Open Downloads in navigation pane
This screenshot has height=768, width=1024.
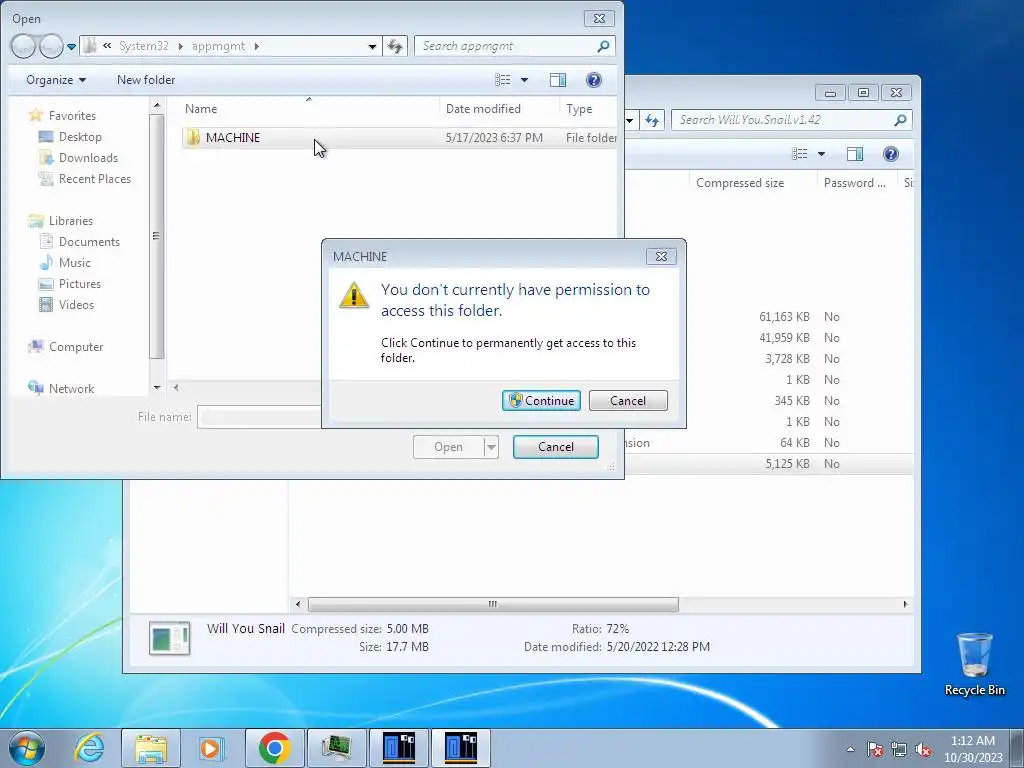point(88,157)
